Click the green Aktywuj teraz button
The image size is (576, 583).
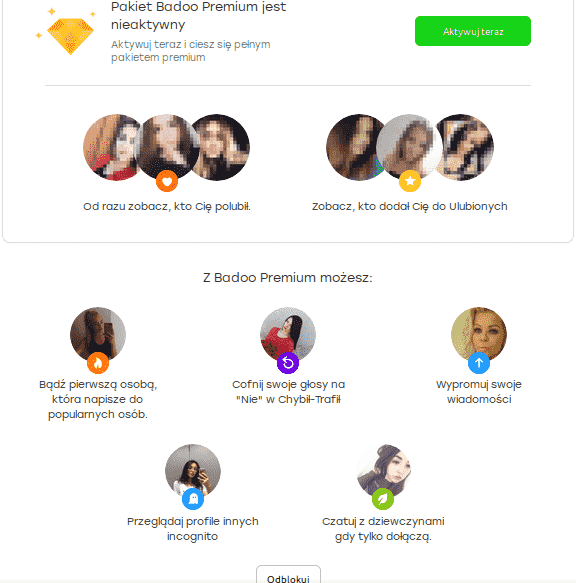[x=473, y=31]
